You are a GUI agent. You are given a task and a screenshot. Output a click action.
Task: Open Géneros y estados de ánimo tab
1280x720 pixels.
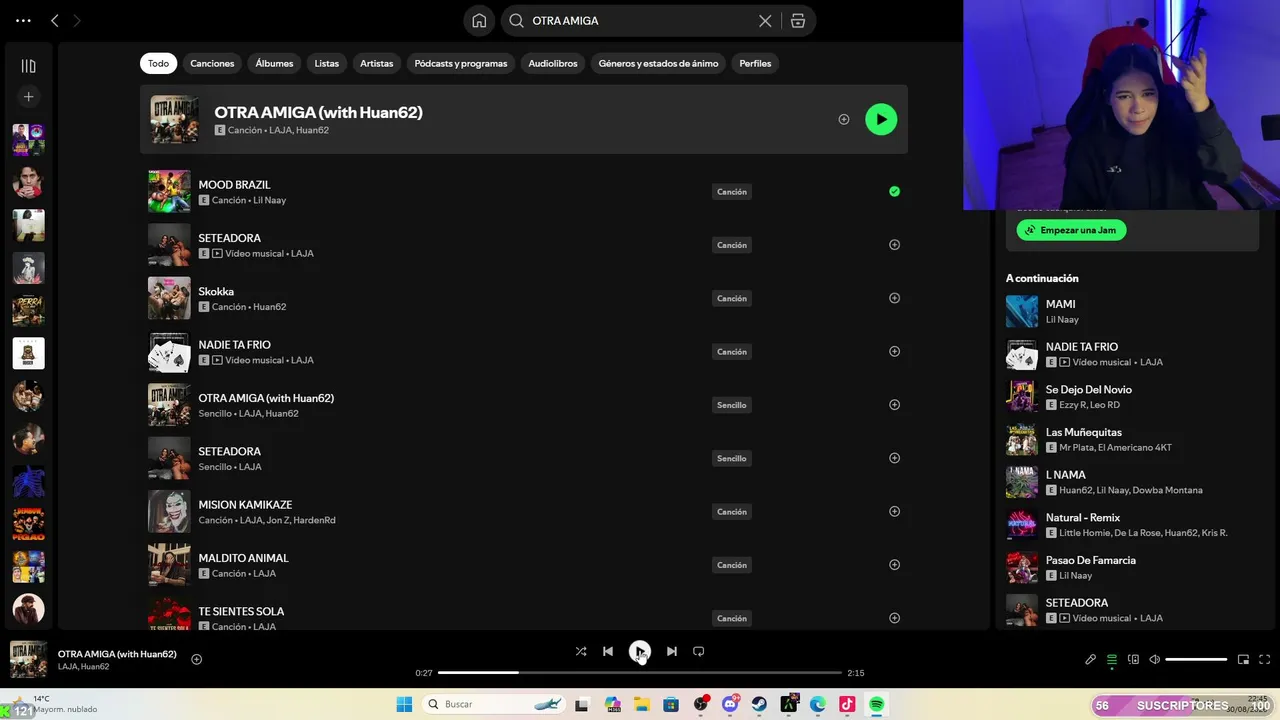(x=658, y=63)
